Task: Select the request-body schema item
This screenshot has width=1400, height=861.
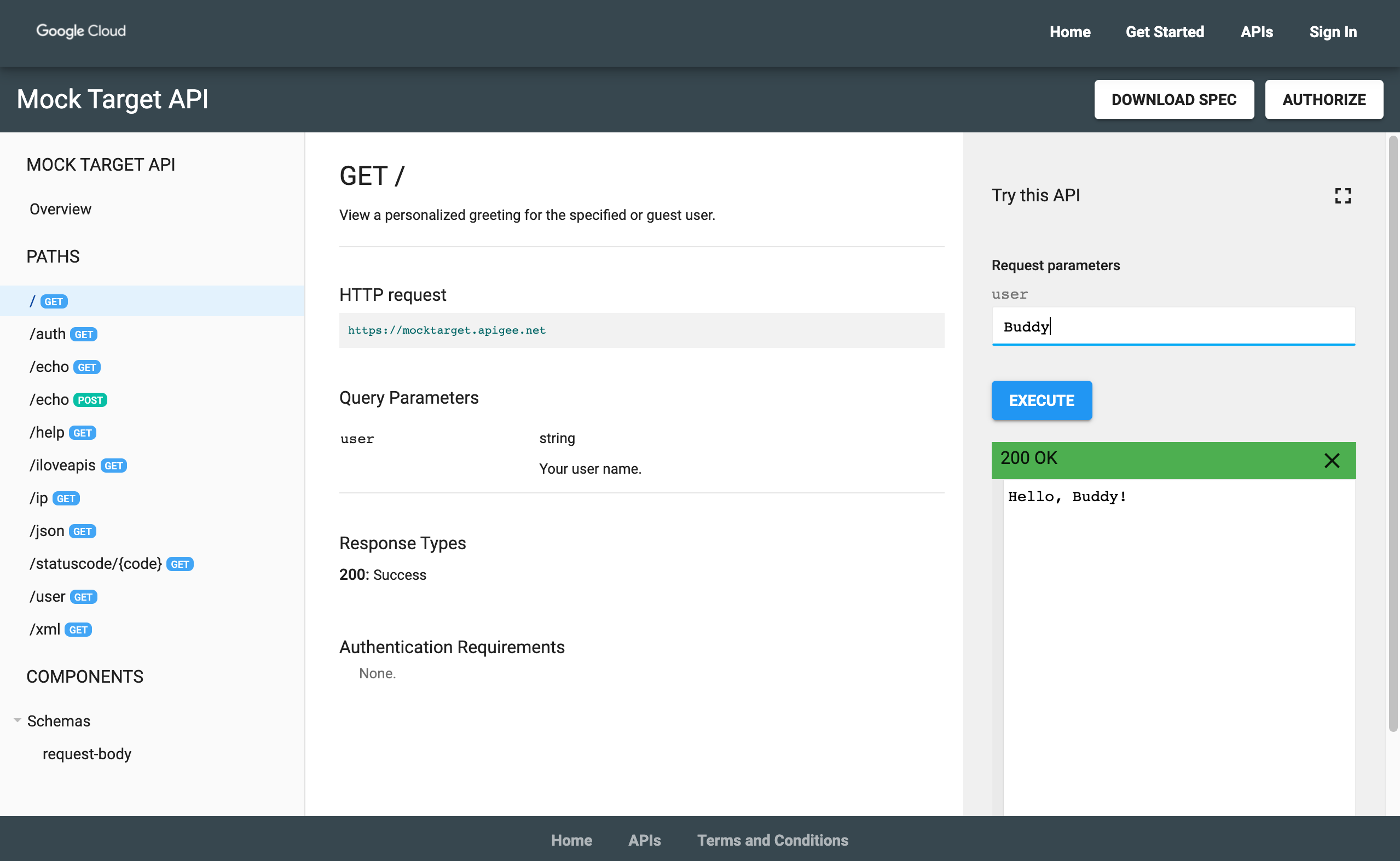Action: point(86,753)
